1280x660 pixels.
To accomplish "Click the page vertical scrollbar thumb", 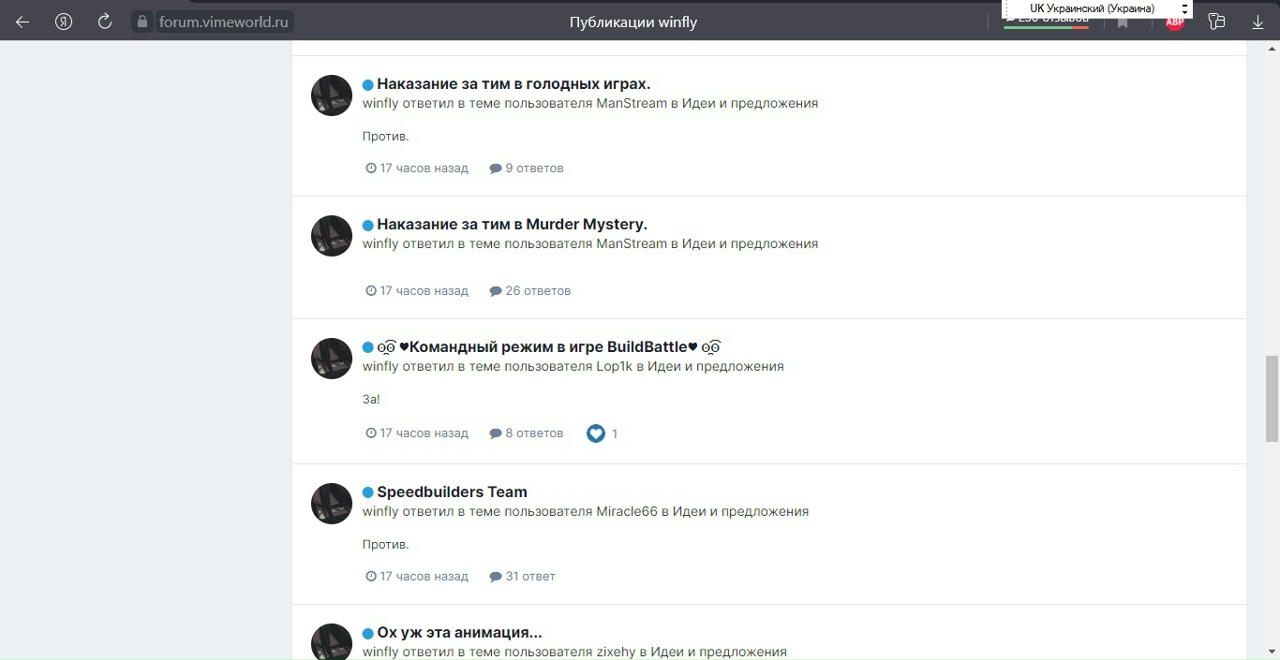I will tap(1272, 398).
